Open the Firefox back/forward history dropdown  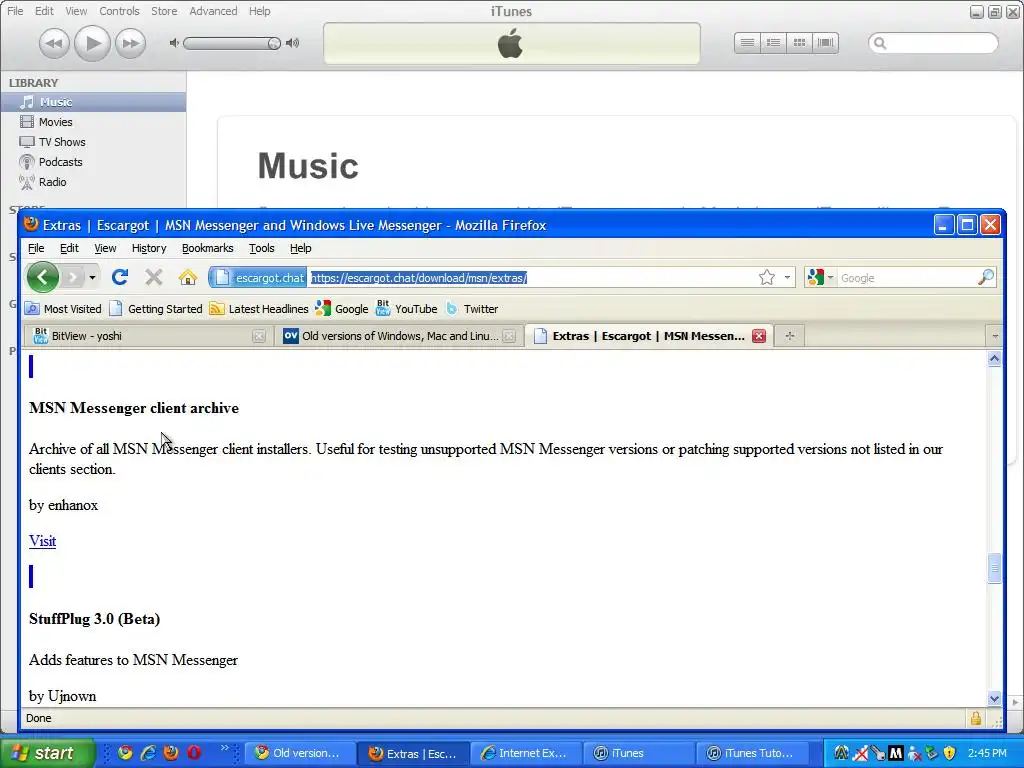click(93, 278)
